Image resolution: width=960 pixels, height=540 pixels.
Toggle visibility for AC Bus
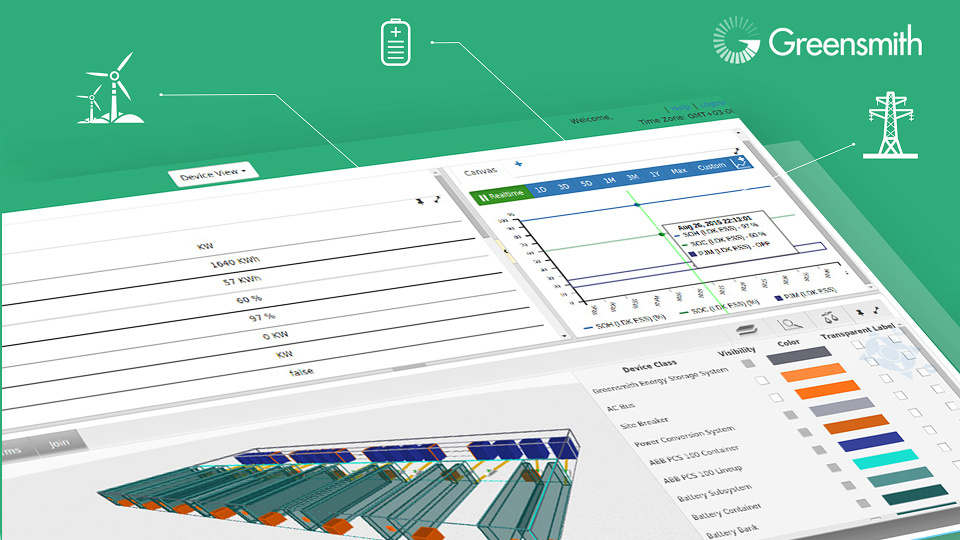point(762,381)
